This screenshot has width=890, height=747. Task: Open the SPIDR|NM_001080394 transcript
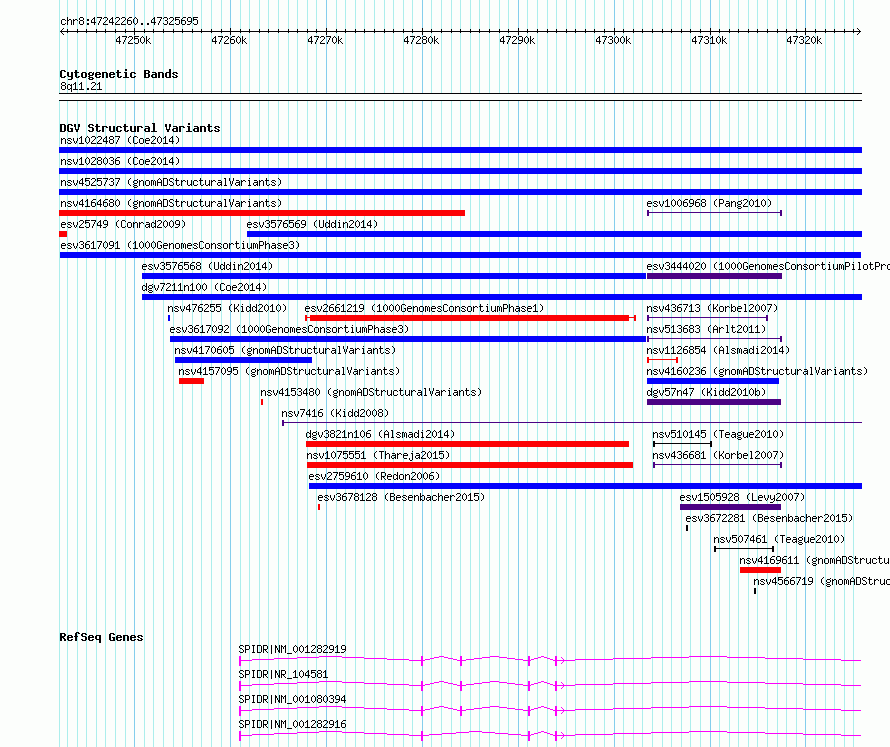(x=550, y=710)
